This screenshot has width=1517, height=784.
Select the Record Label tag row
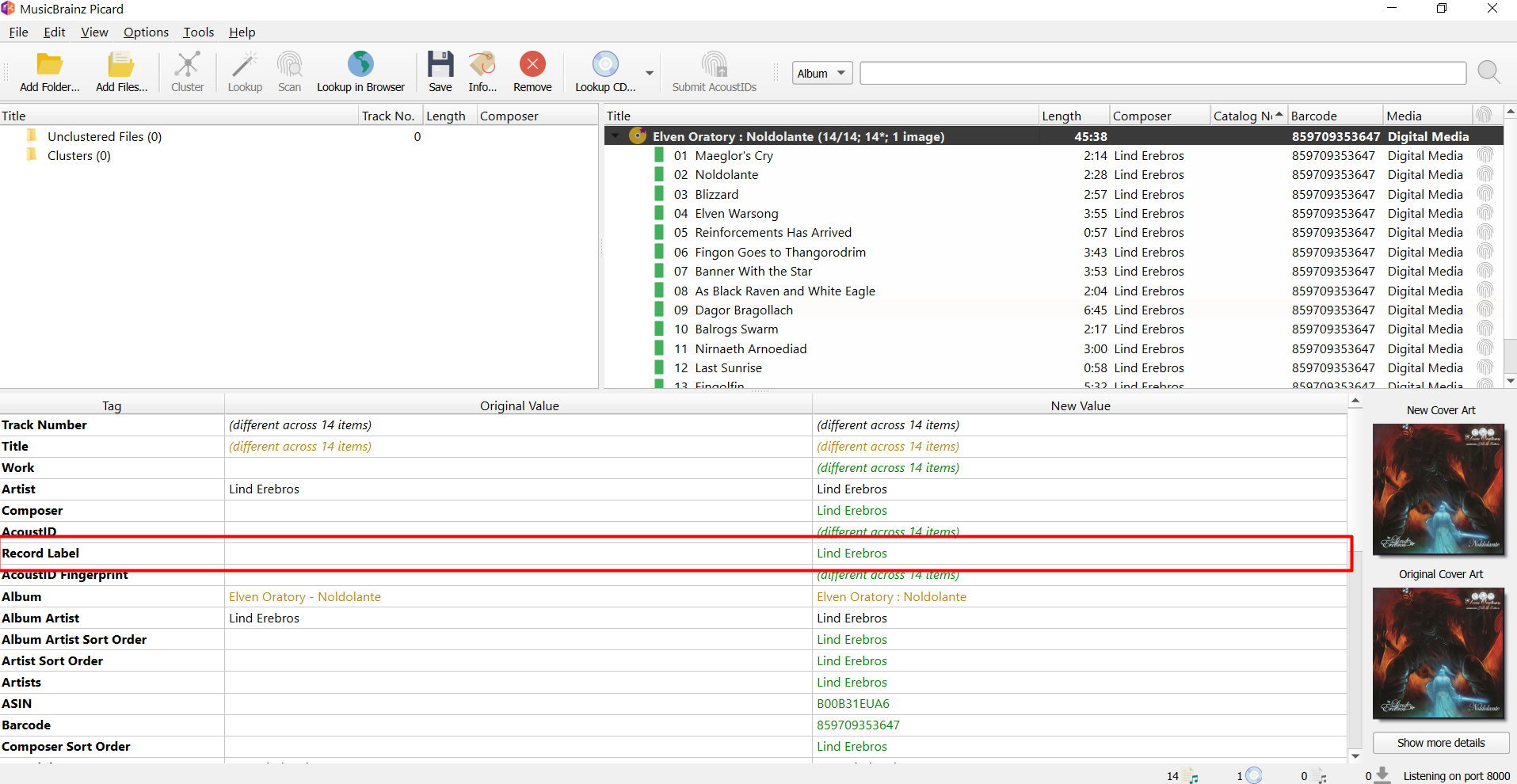(x=673, y=553)
